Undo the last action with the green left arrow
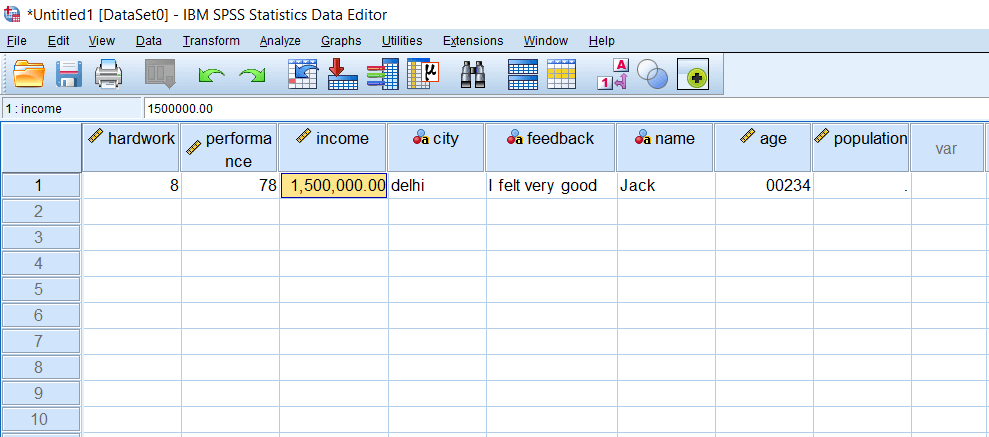Screen dimensions: 989x437 click(211, 76)
